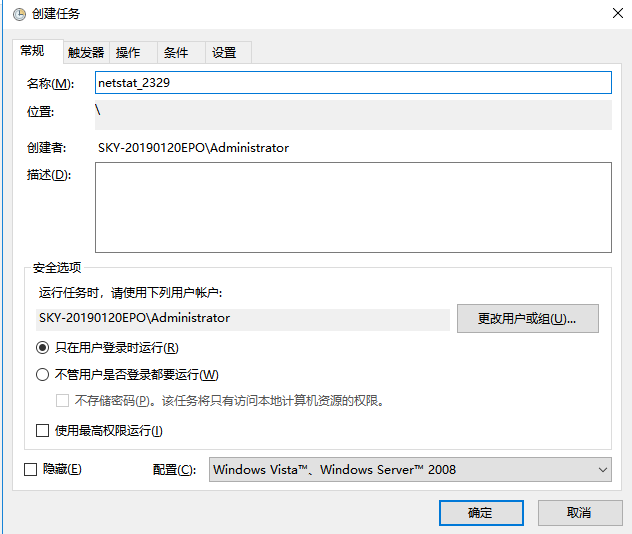Open the 配置 dropdown showing Windows Vista
The image size is (632, 534).
tap(410, 470)
